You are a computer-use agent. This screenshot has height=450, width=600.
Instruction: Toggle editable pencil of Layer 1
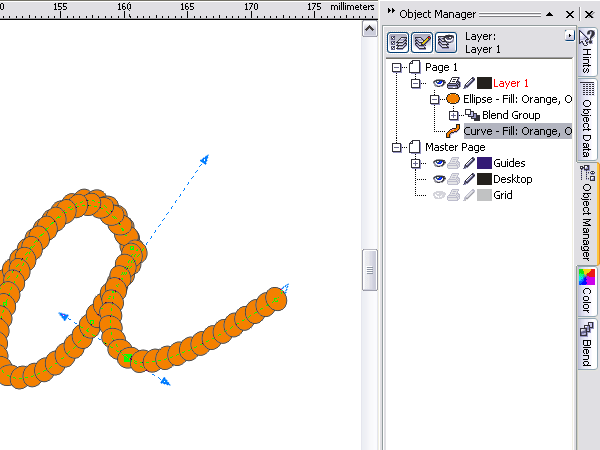point(469,83)
